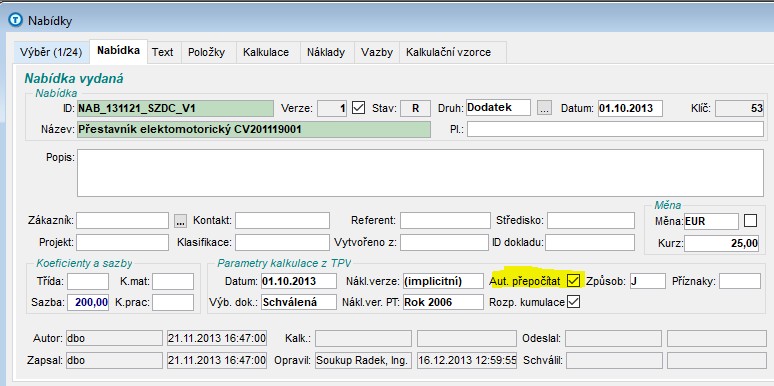Click the Datum field in Parametry kalkulace
774x386 pixels.
pyautogui.click(x=299, y=281)
